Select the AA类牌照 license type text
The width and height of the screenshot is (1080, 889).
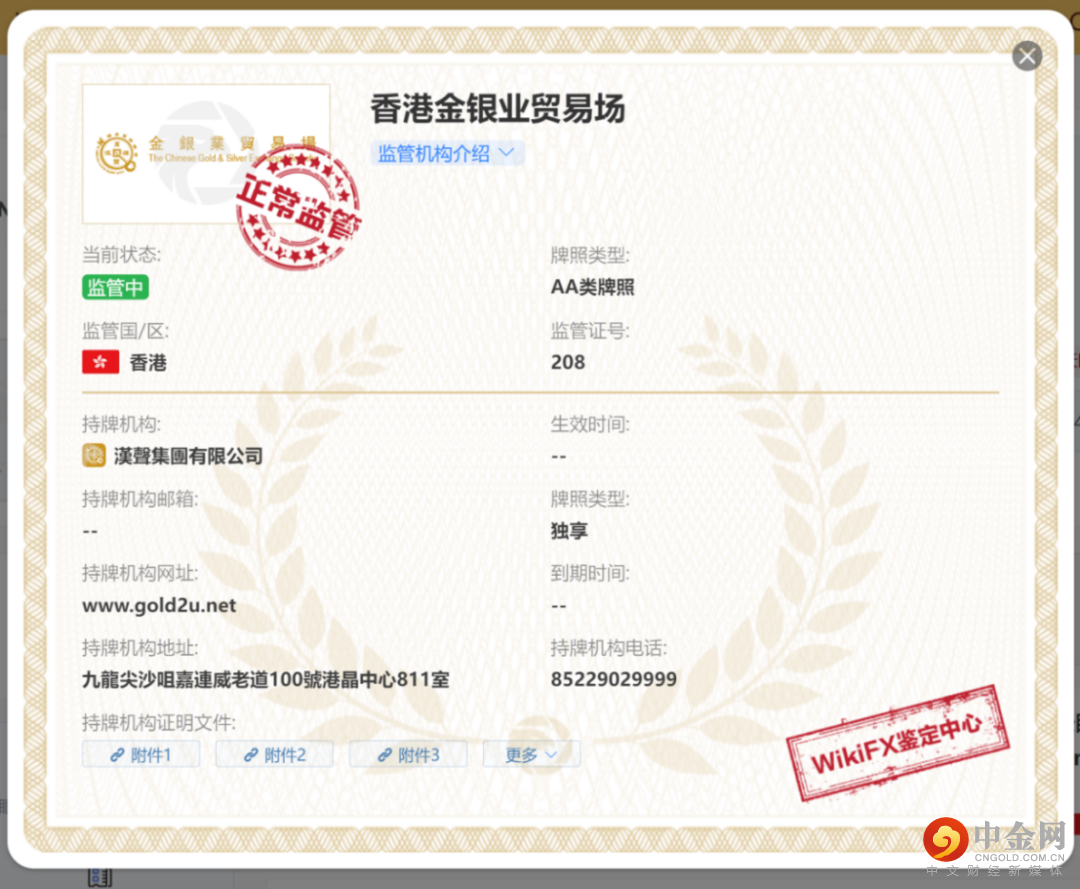pyautogui.click(x=591, y=287)
